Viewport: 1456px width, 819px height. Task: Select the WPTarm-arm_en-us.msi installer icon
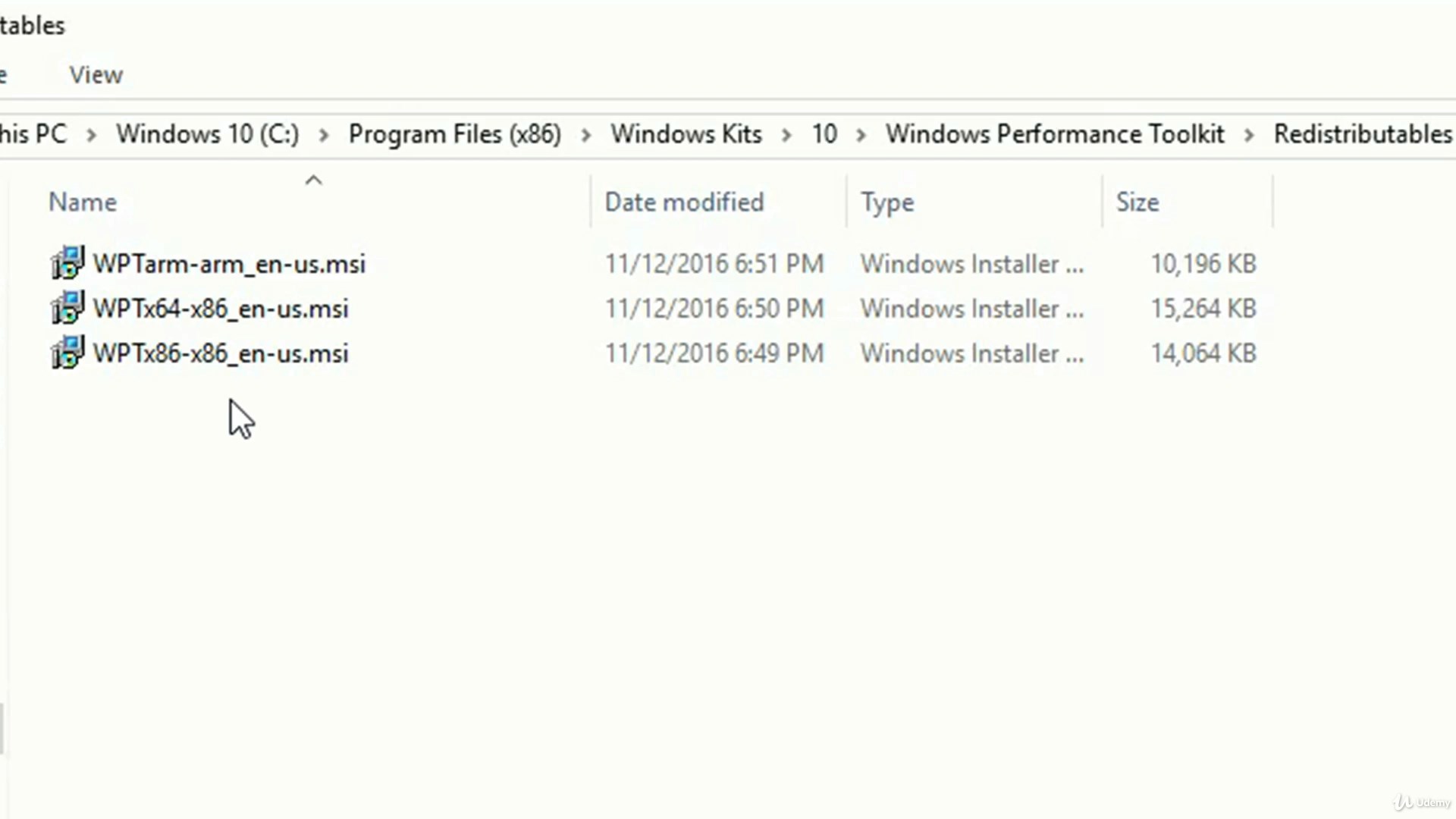click(x=67, y=263)
